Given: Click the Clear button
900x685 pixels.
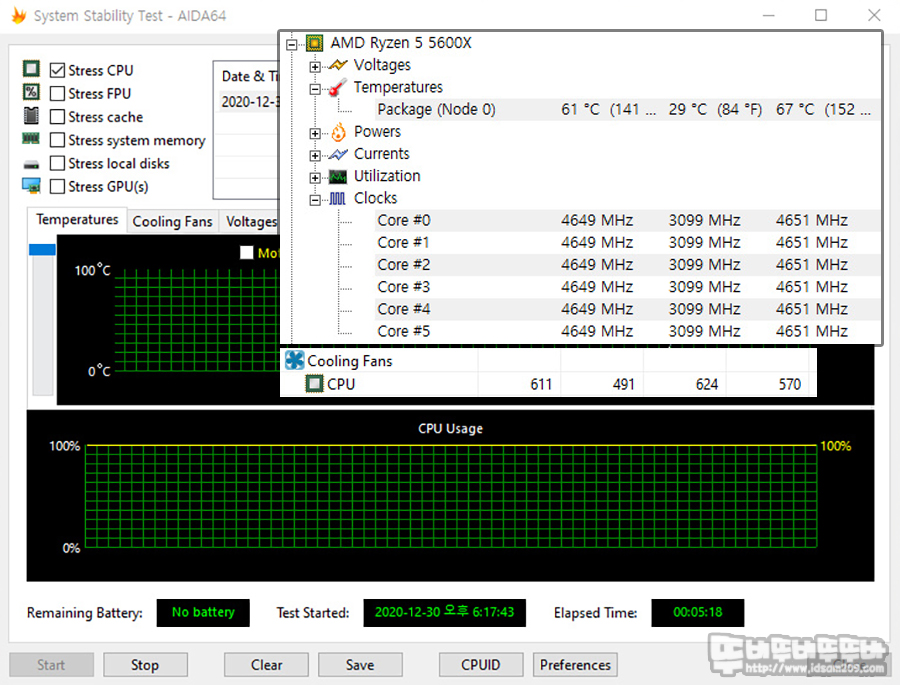Looking at the screenshot, I should pos(266,665).
